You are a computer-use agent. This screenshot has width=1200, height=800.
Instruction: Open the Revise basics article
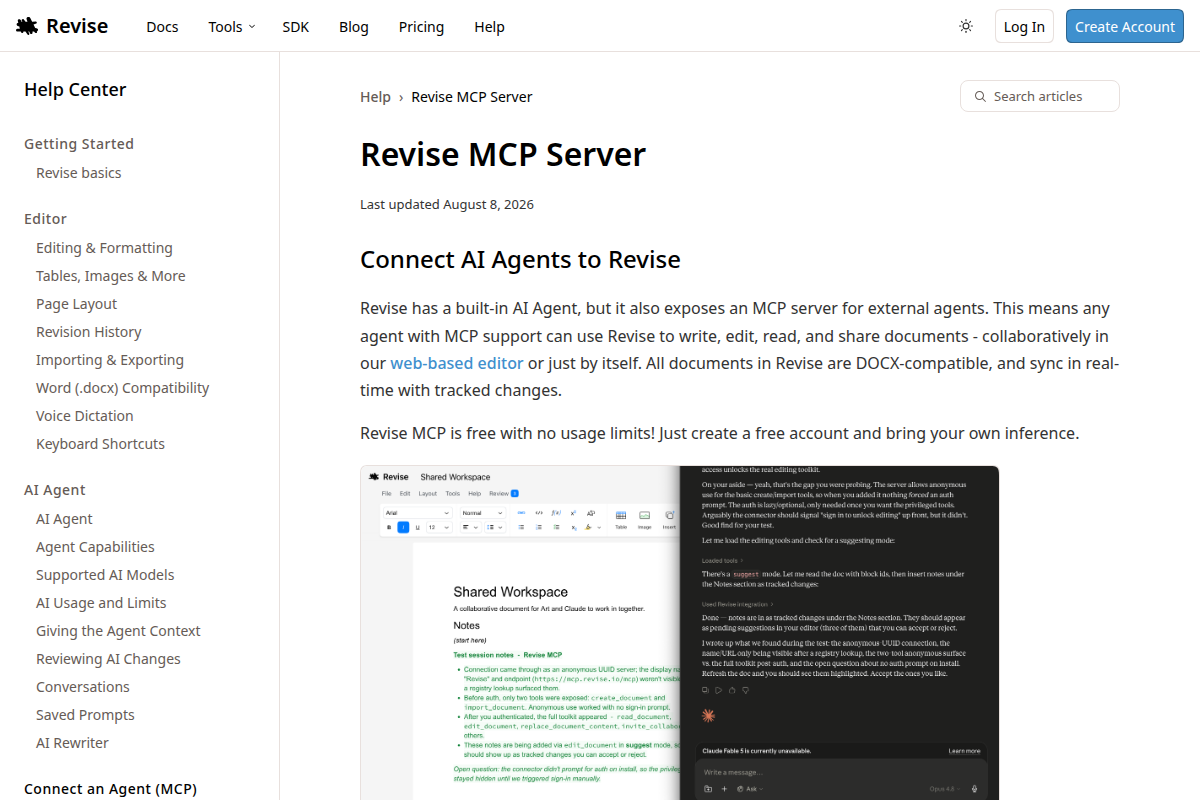pos(79,173)
